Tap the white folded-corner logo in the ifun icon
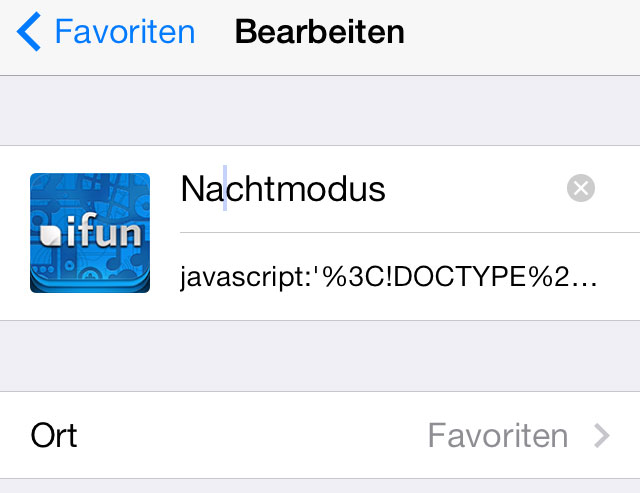The image size is (640, 493). tap(50, 235)
